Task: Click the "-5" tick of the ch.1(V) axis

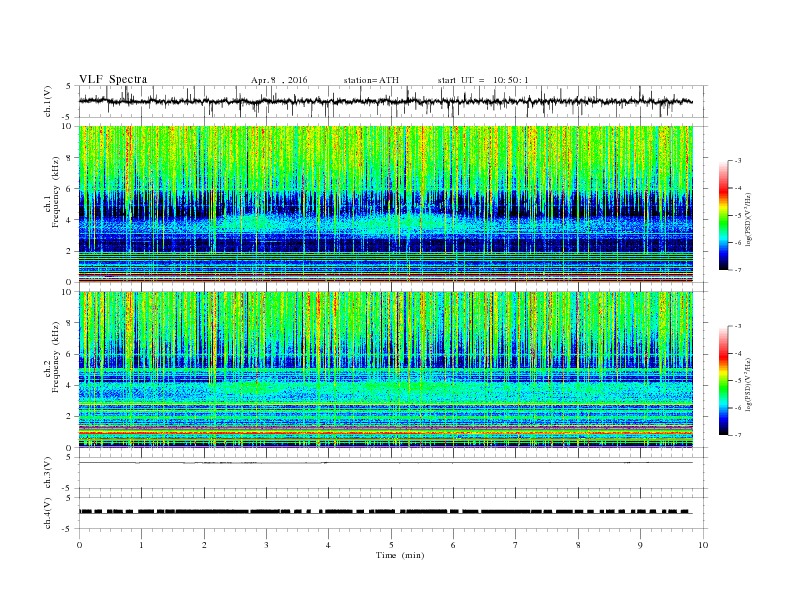Action: point(68,118)
